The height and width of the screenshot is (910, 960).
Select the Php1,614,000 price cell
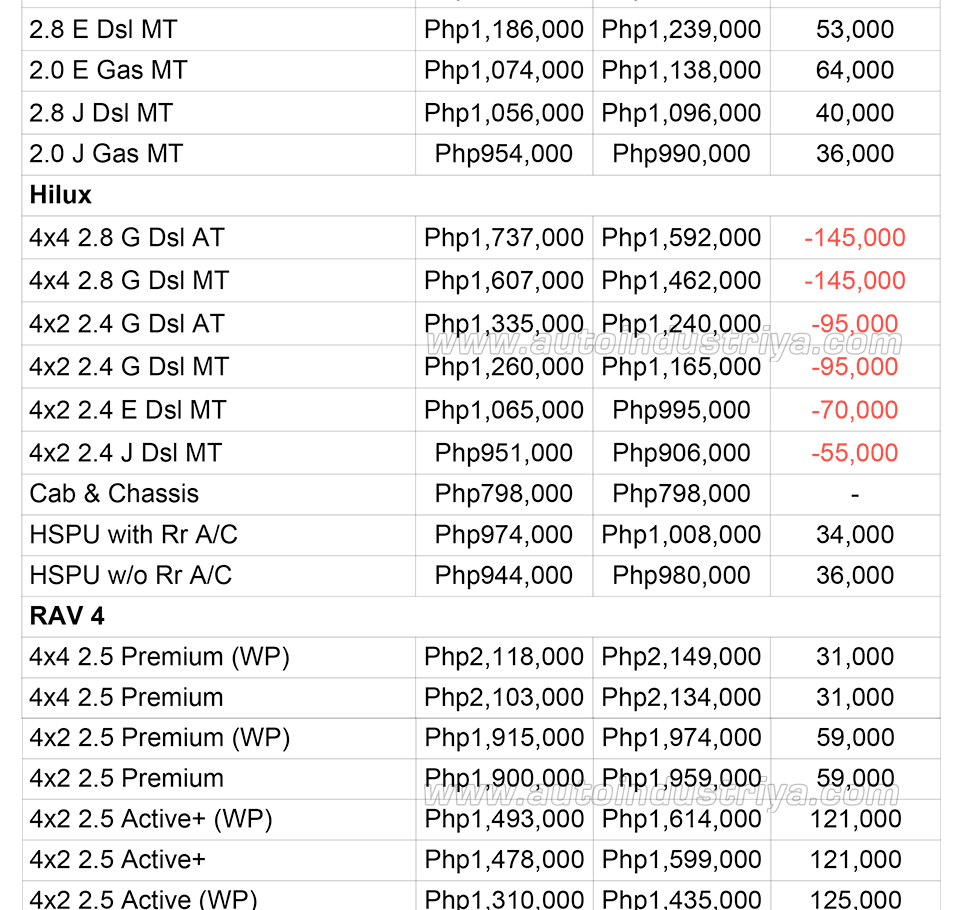coord(681,819)
